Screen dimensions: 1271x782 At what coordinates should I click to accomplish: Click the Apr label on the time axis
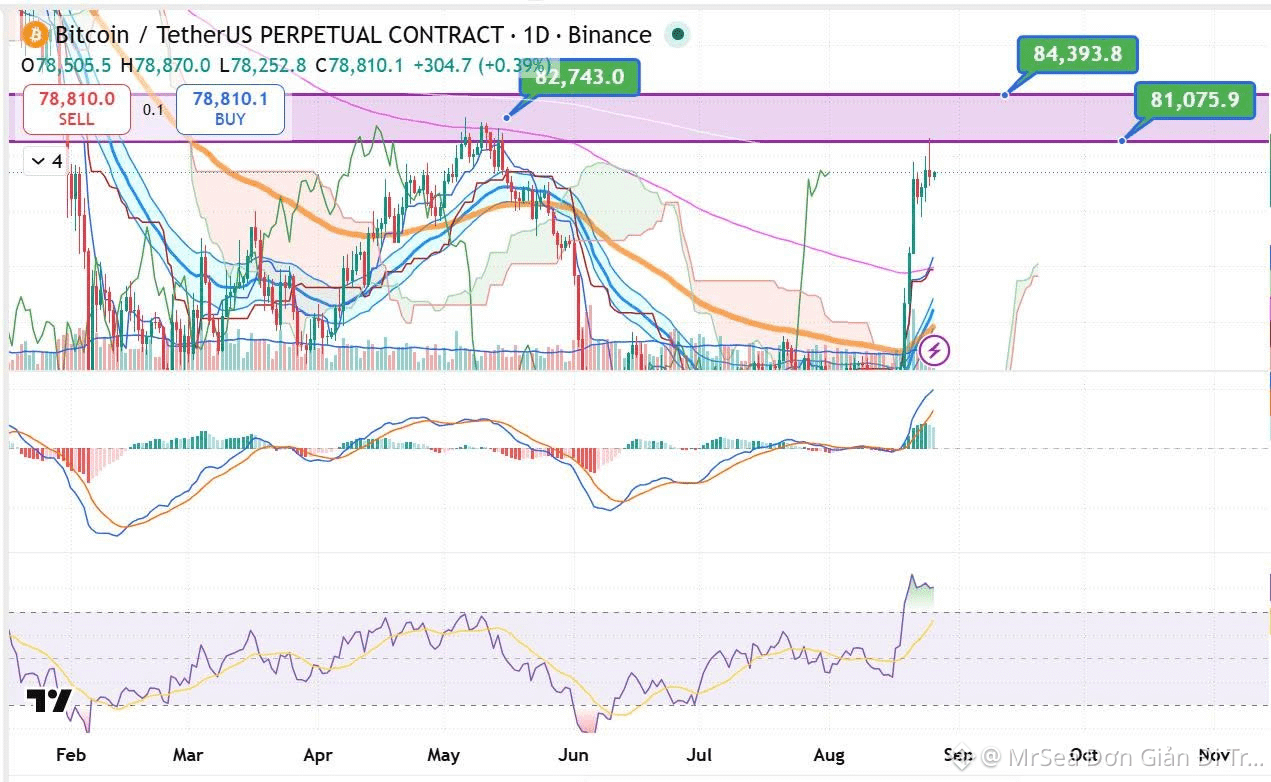point(317,755)
